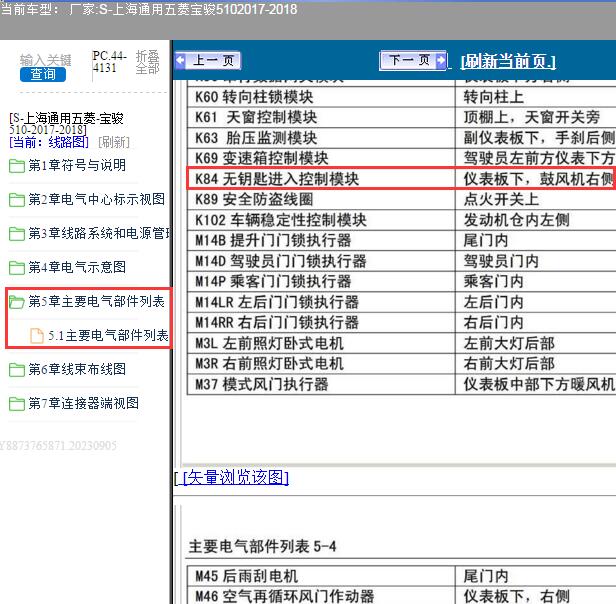
Task: Click the 当前：线路图 link
Action: coord(49,142)
